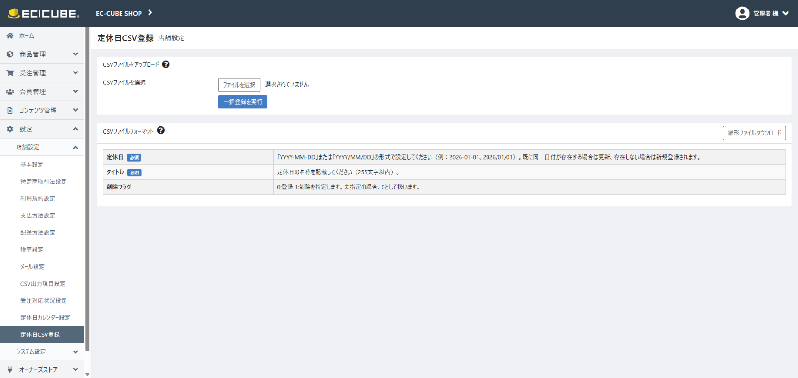The height and width of the screenshot is (378, 798).
Task: Click the タイトル table row header
Action: pos(188,172)
